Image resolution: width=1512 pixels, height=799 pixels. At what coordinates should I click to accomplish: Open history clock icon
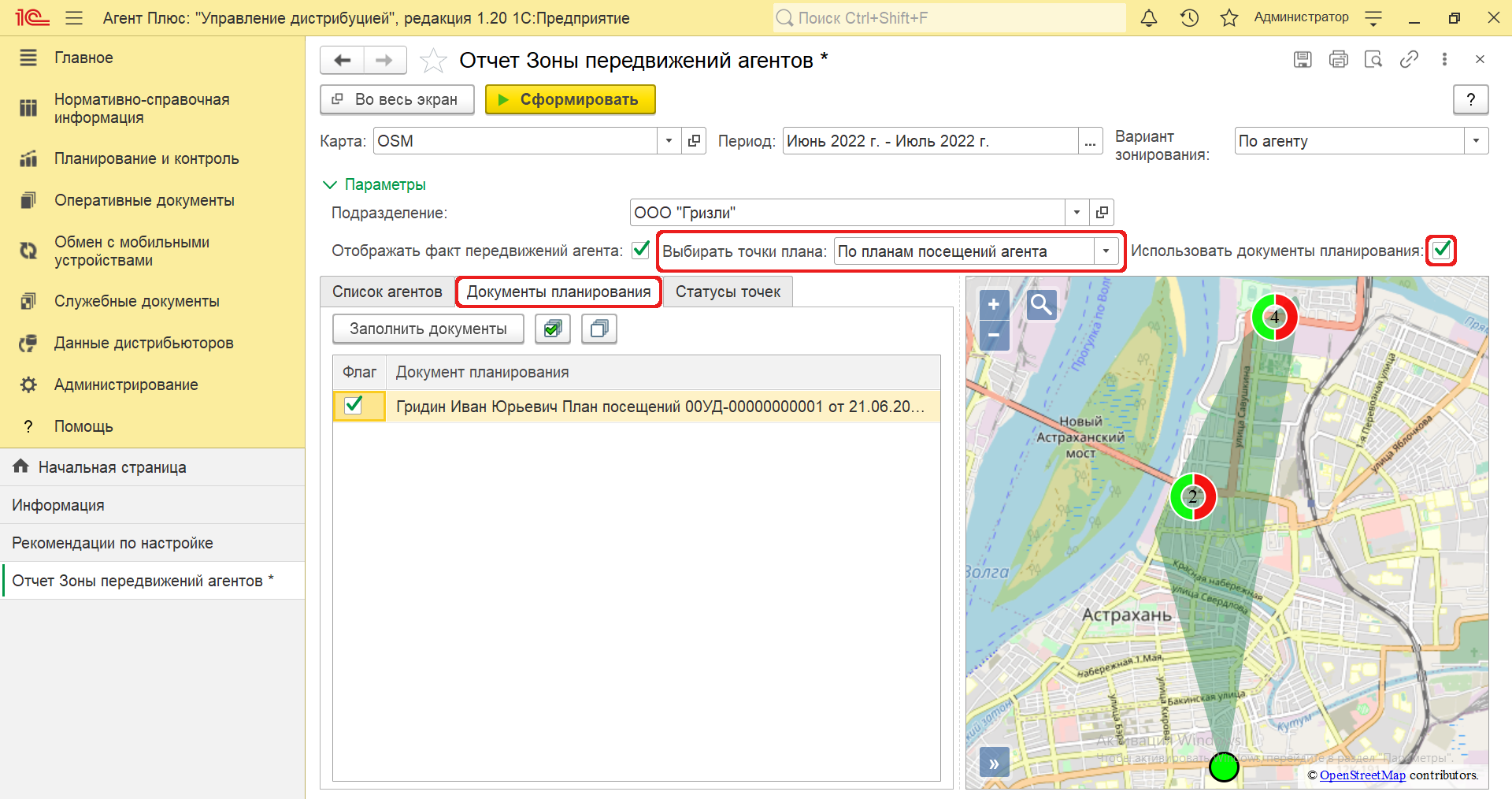(1189, 17)
